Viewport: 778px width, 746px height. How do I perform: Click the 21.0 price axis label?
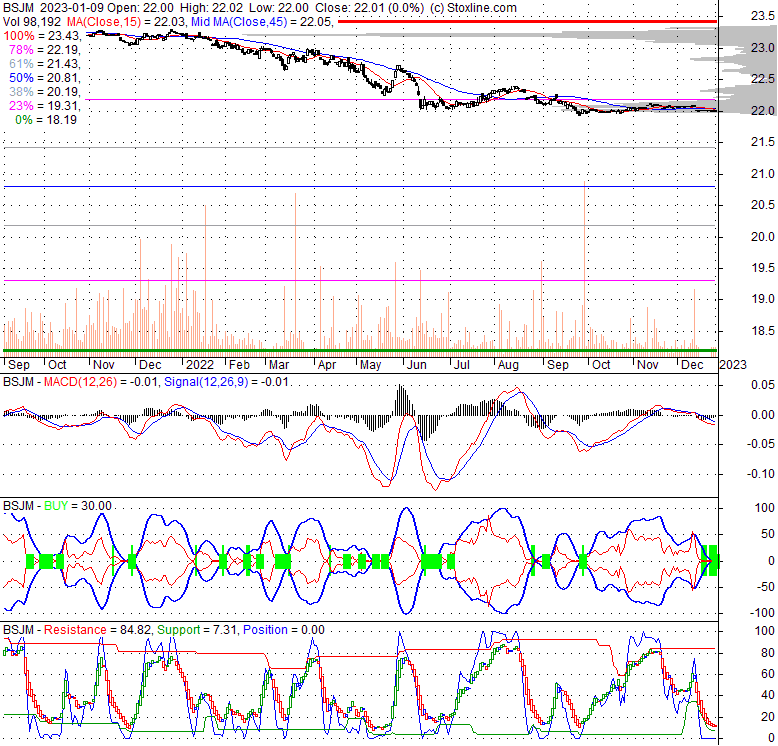tap(762, 174)
